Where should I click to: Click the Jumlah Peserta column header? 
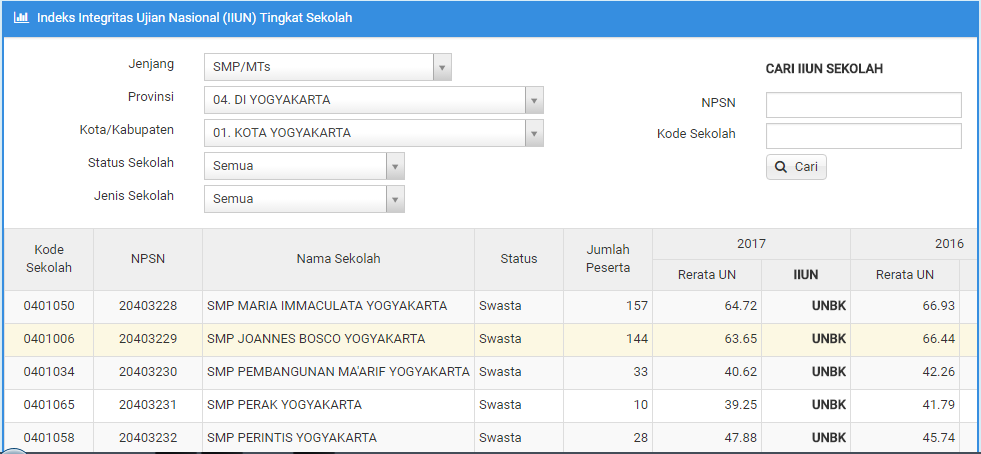click(607, 259)
